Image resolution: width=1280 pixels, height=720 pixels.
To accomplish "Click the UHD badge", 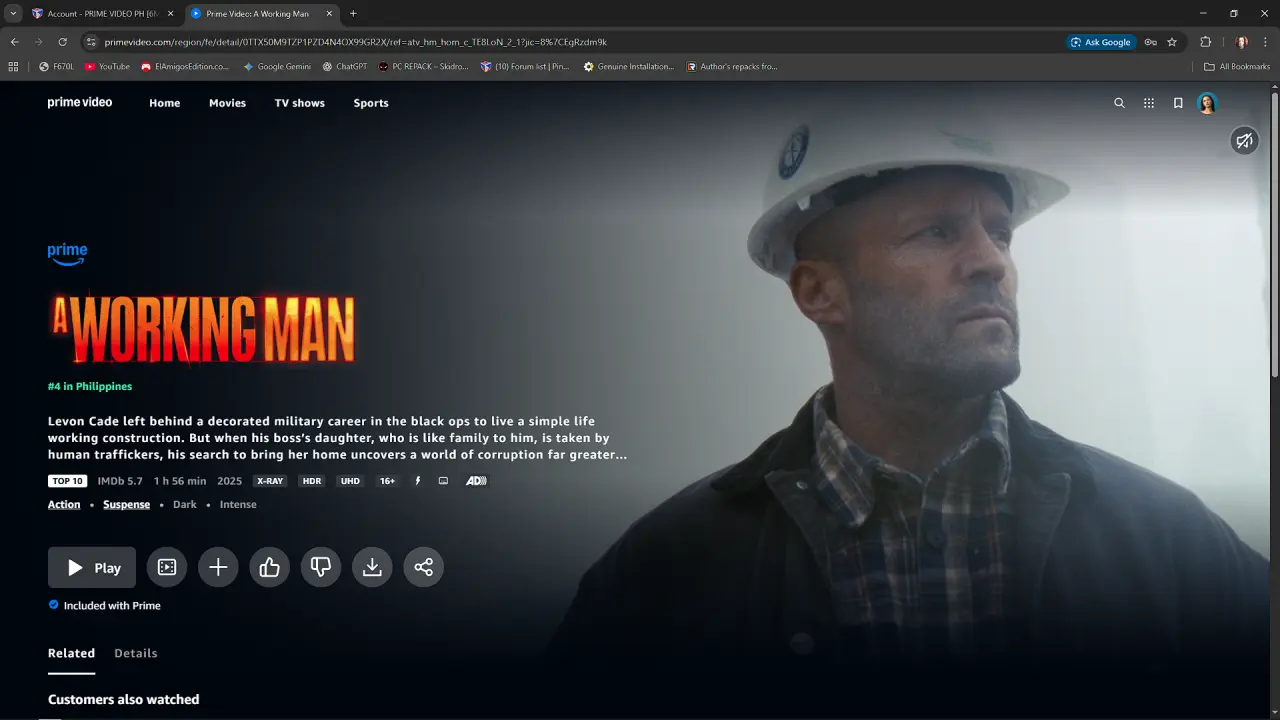I will (x=350, y=481).
